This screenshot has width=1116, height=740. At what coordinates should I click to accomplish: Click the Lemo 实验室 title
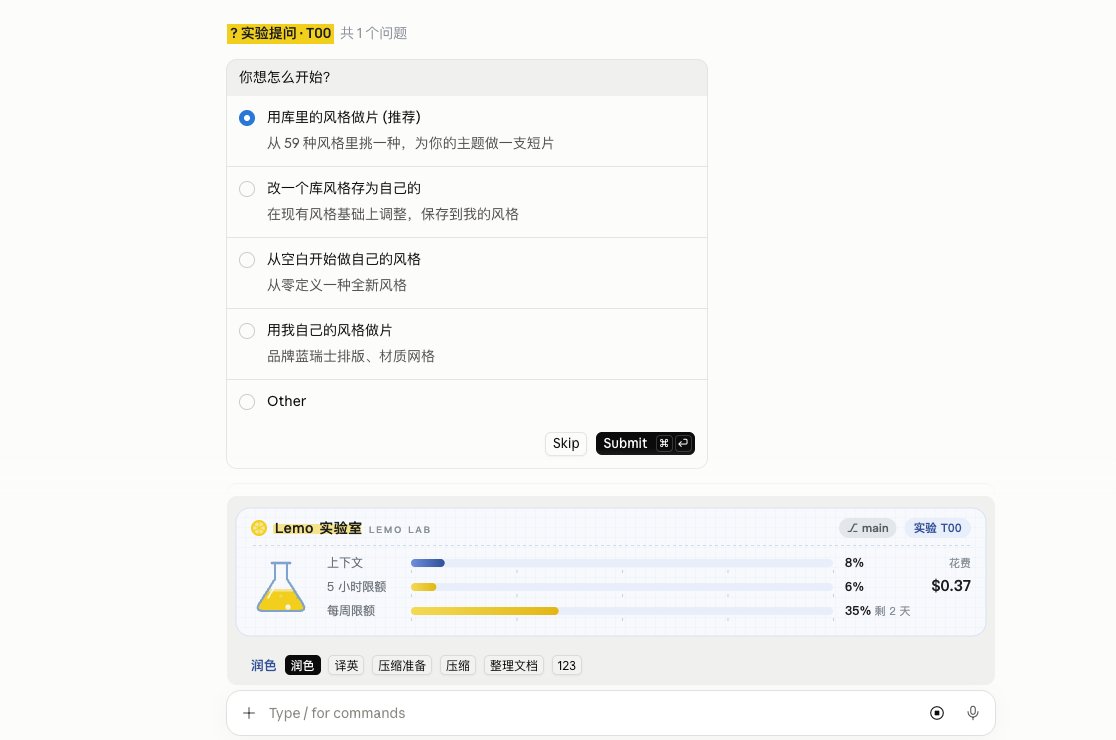[x=318, y=528]
